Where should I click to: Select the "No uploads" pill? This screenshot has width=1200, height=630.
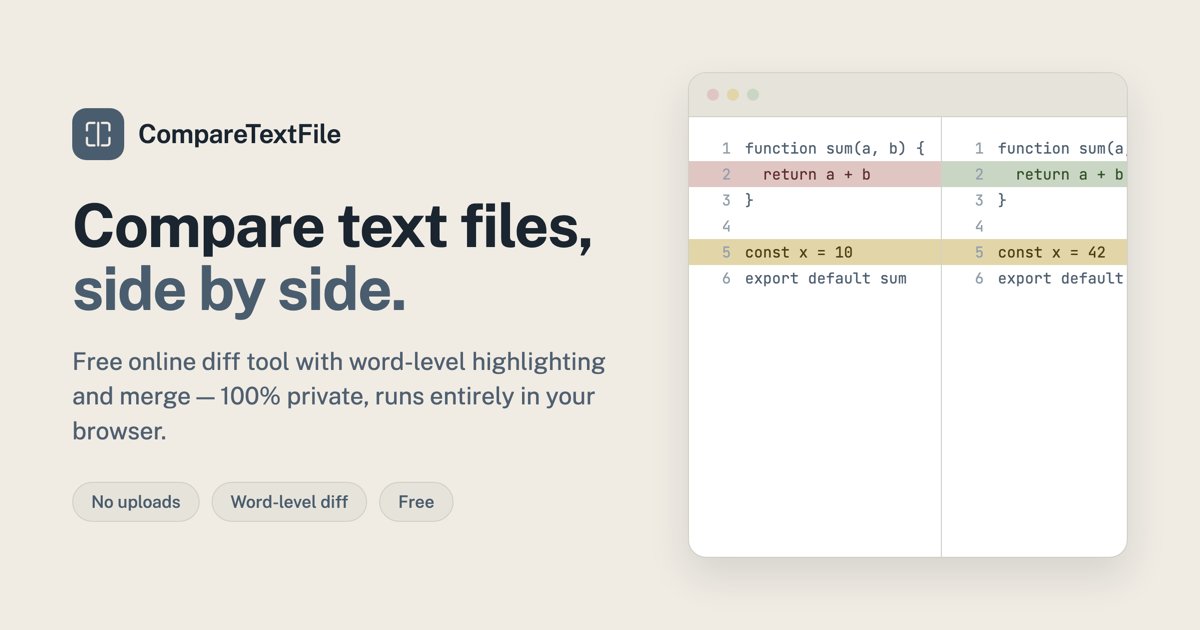pyautogui.click(x=136, y=502)
